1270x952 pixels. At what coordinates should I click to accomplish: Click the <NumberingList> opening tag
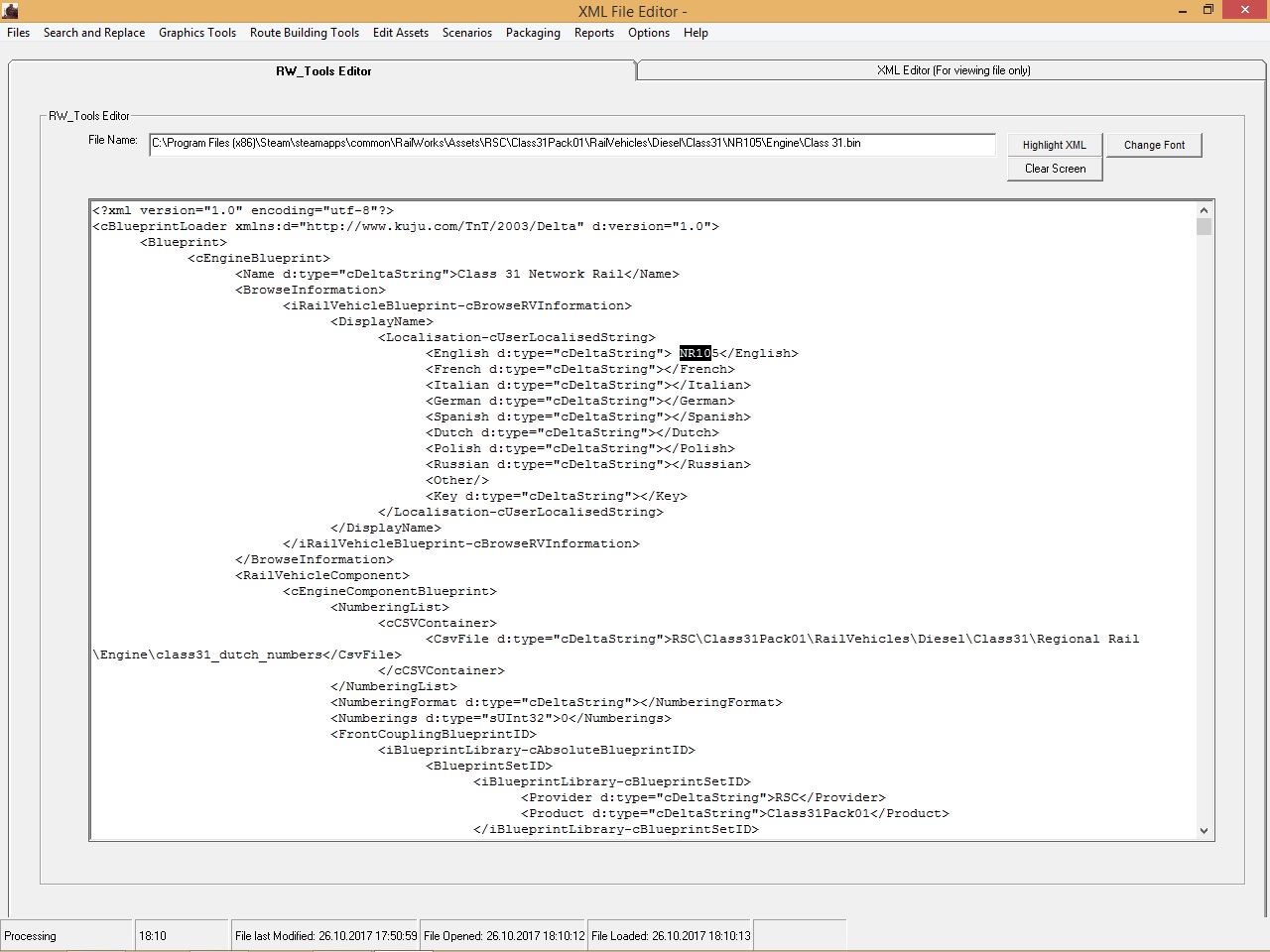pos(390,607)
